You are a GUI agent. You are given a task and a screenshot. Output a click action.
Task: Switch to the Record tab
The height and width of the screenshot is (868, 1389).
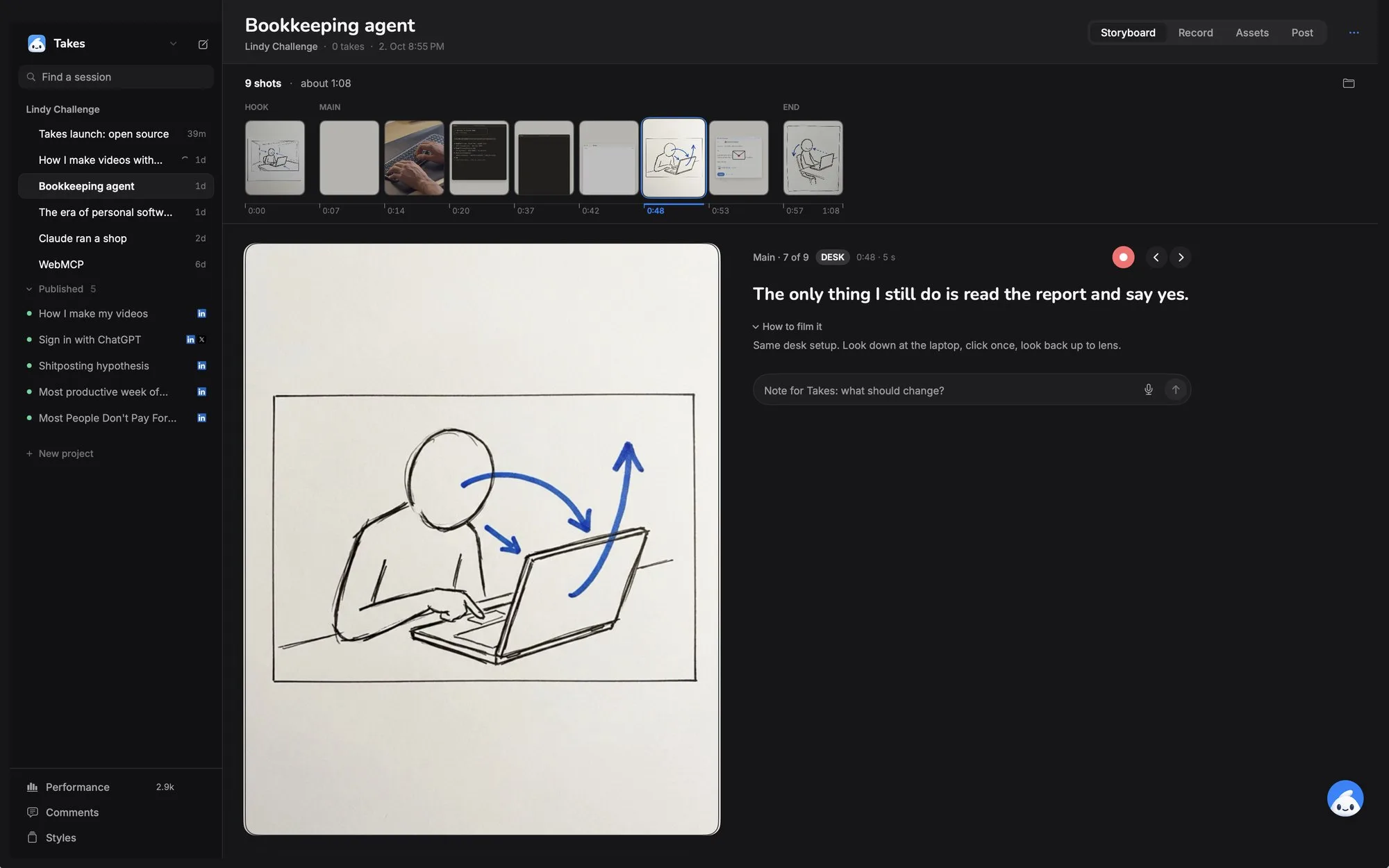tap(1195, 33)
